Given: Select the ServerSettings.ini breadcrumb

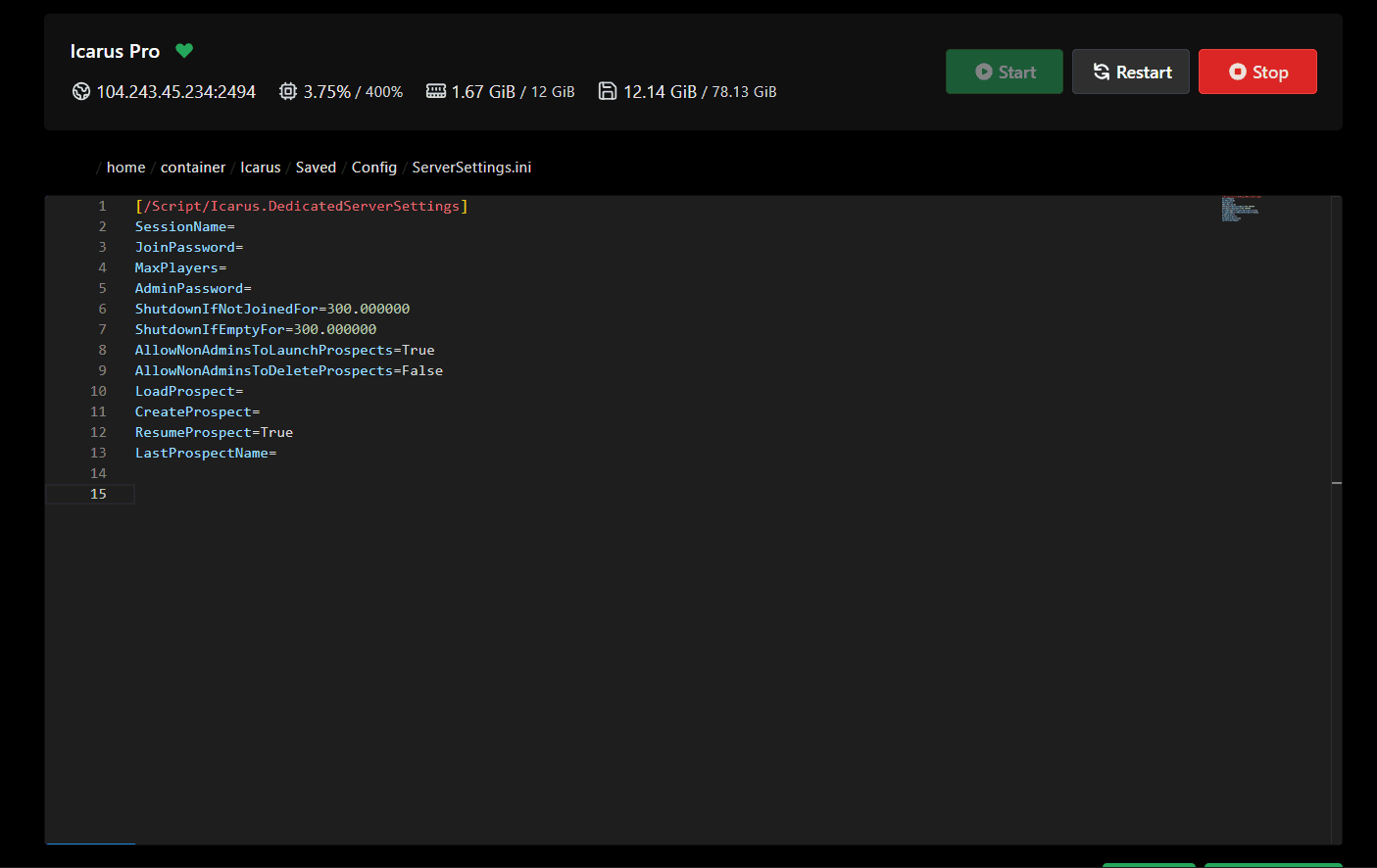Looking at the screenshot, I should coord(471,167).
